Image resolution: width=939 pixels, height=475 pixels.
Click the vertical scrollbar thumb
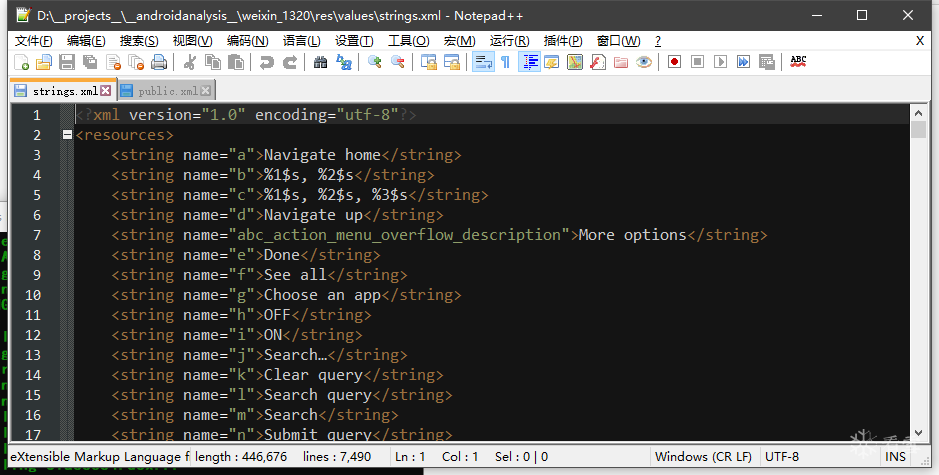click(918, 129)
